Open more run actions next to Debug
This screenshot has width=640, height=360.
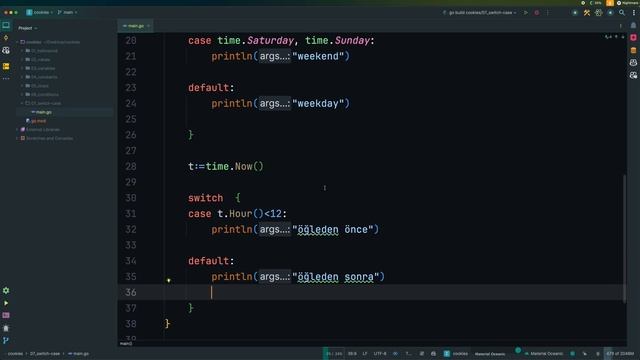[548, 13]
